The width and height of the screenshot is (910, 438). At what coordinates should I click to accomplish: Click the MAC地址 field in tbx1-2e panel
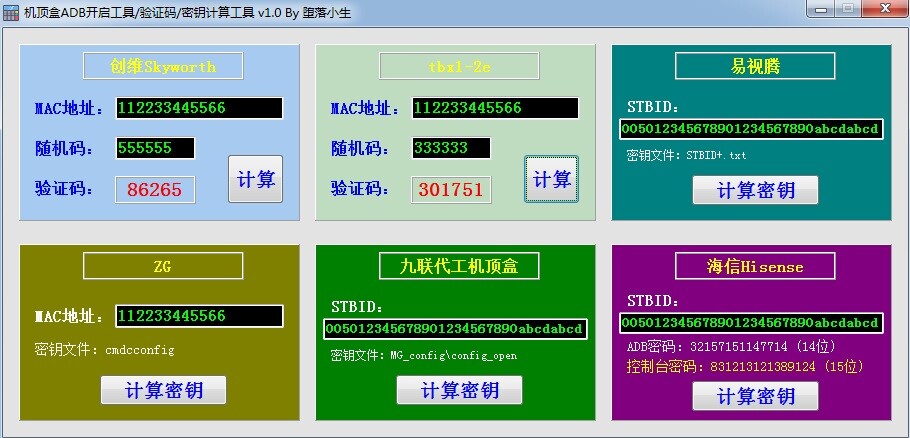pyautogui.click(x=495, y=108)
